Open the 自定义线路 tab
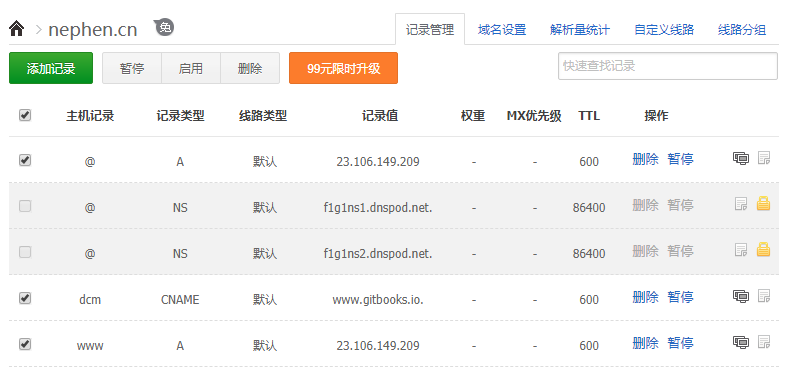Screen dimensions: 789x373 pyautogui.click(x=664, y=30)
